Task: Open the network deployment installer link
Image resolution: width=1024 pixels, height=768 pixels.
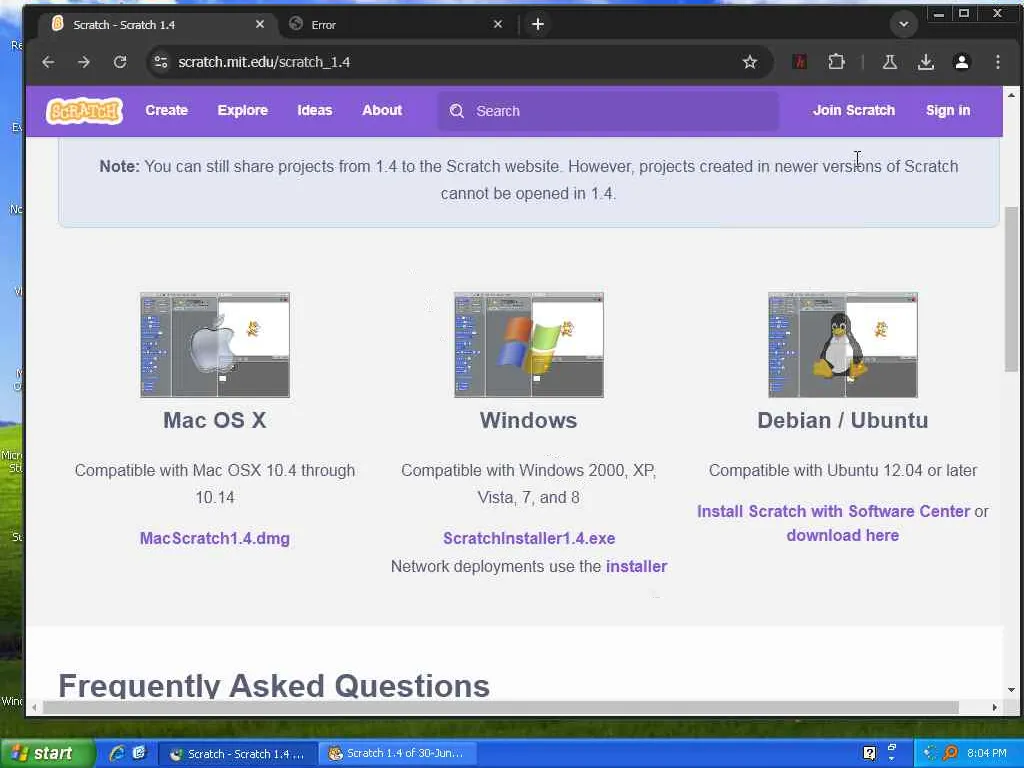Action: (636, 566)
